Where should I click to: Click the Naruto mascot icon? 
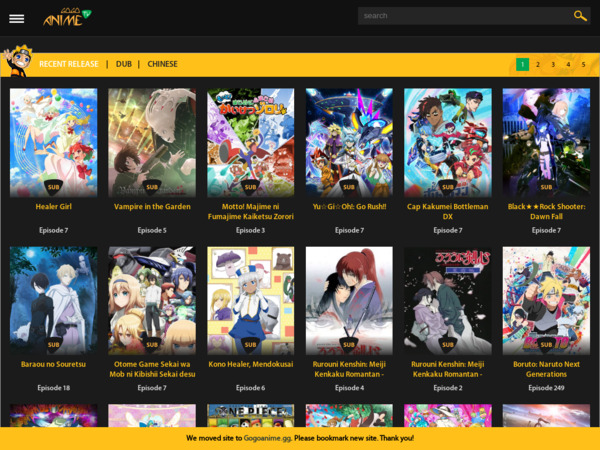coord(18,61)
